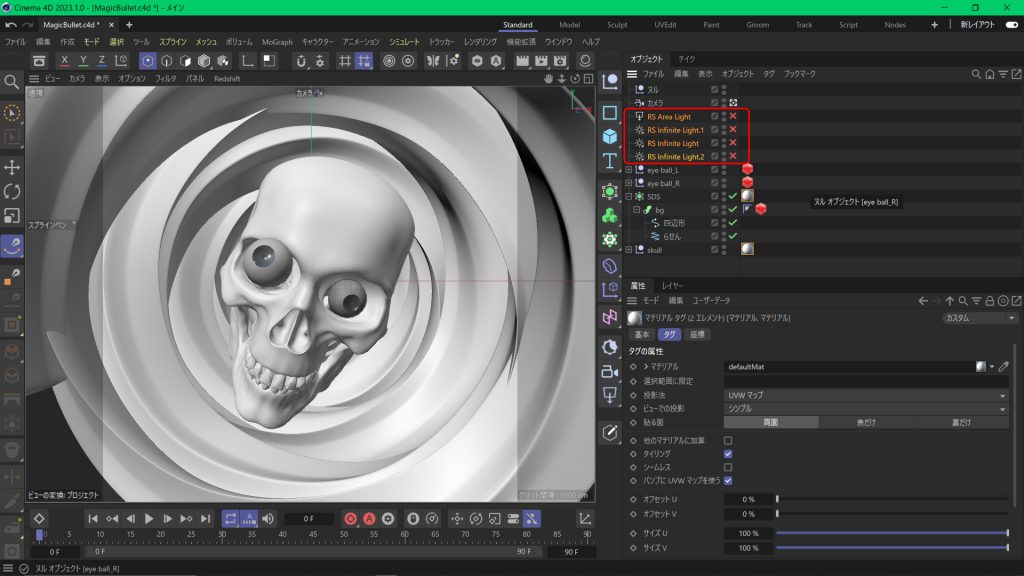Switch to the Sculpt layout tab

click(x=617, y=24)
